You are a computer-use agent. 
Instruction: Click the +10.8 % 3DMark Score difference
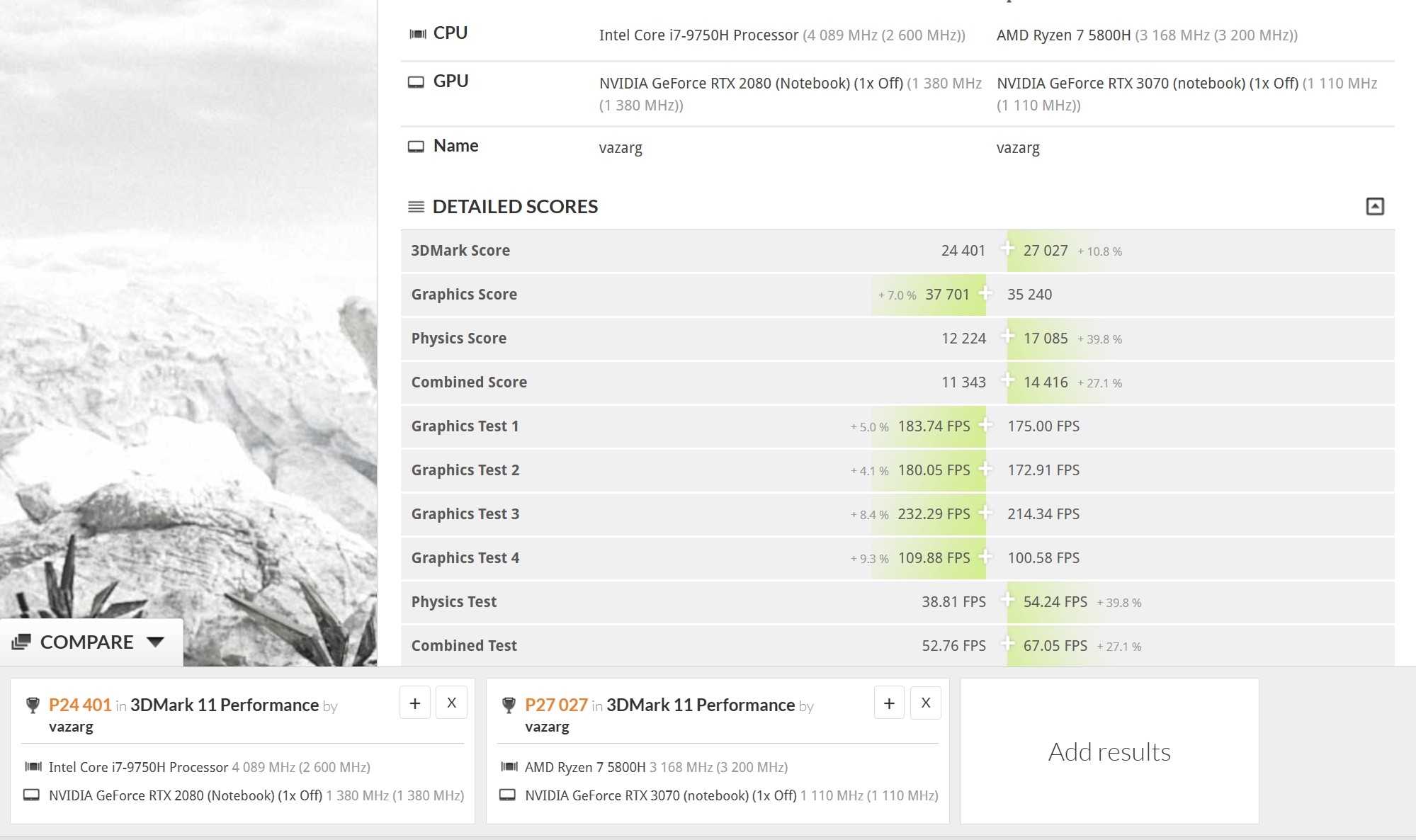pyautogui.click(x=1099, y=251)
